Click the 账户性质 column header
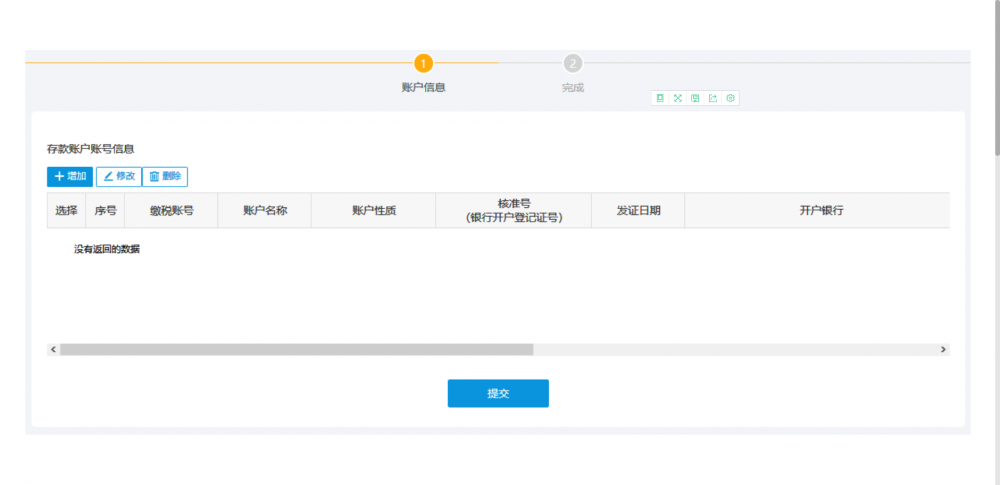This screenshot has width=1000, height=485. click(373, 211)
